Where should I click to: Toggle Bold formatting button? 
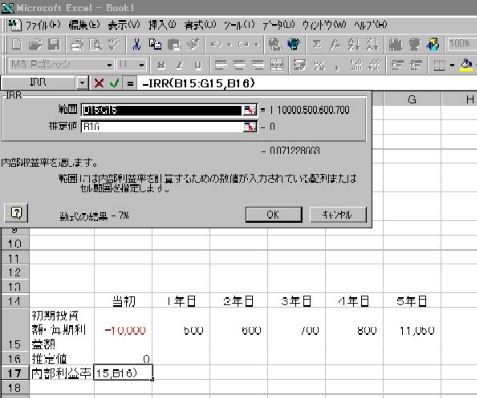161,65
